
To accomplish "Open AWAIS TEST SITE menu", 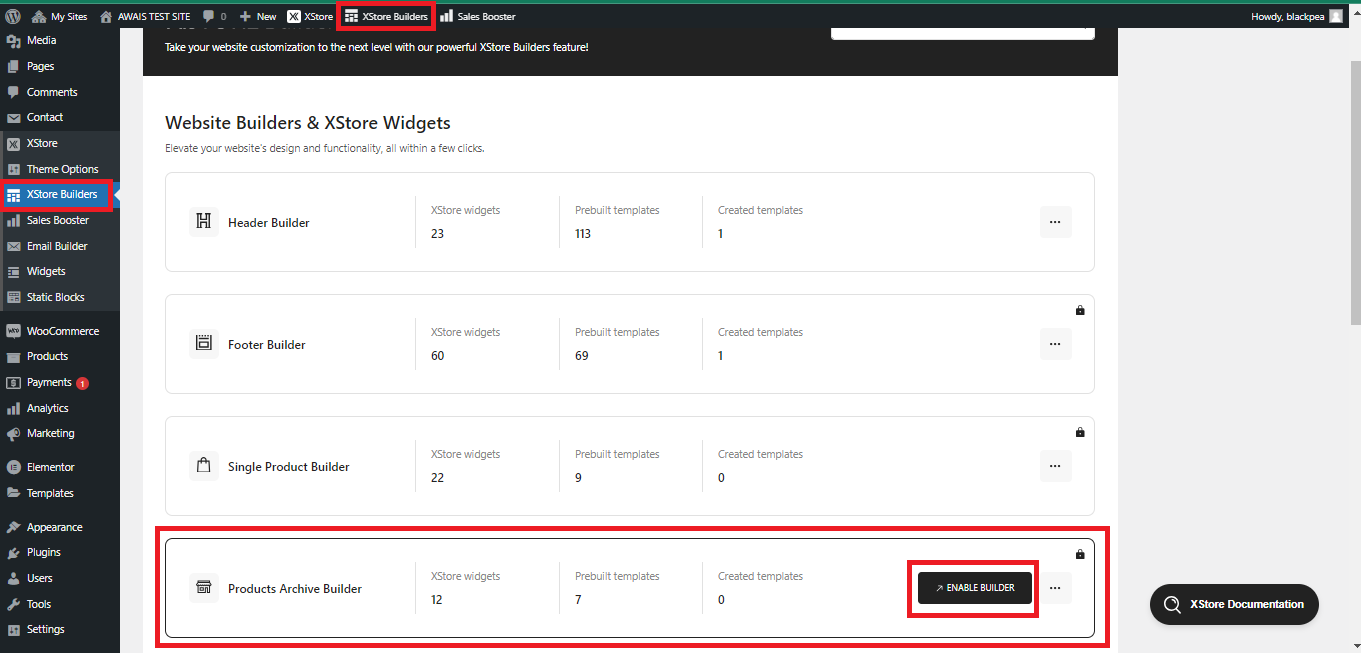I will pyautogui.click(x=145, y=16).
